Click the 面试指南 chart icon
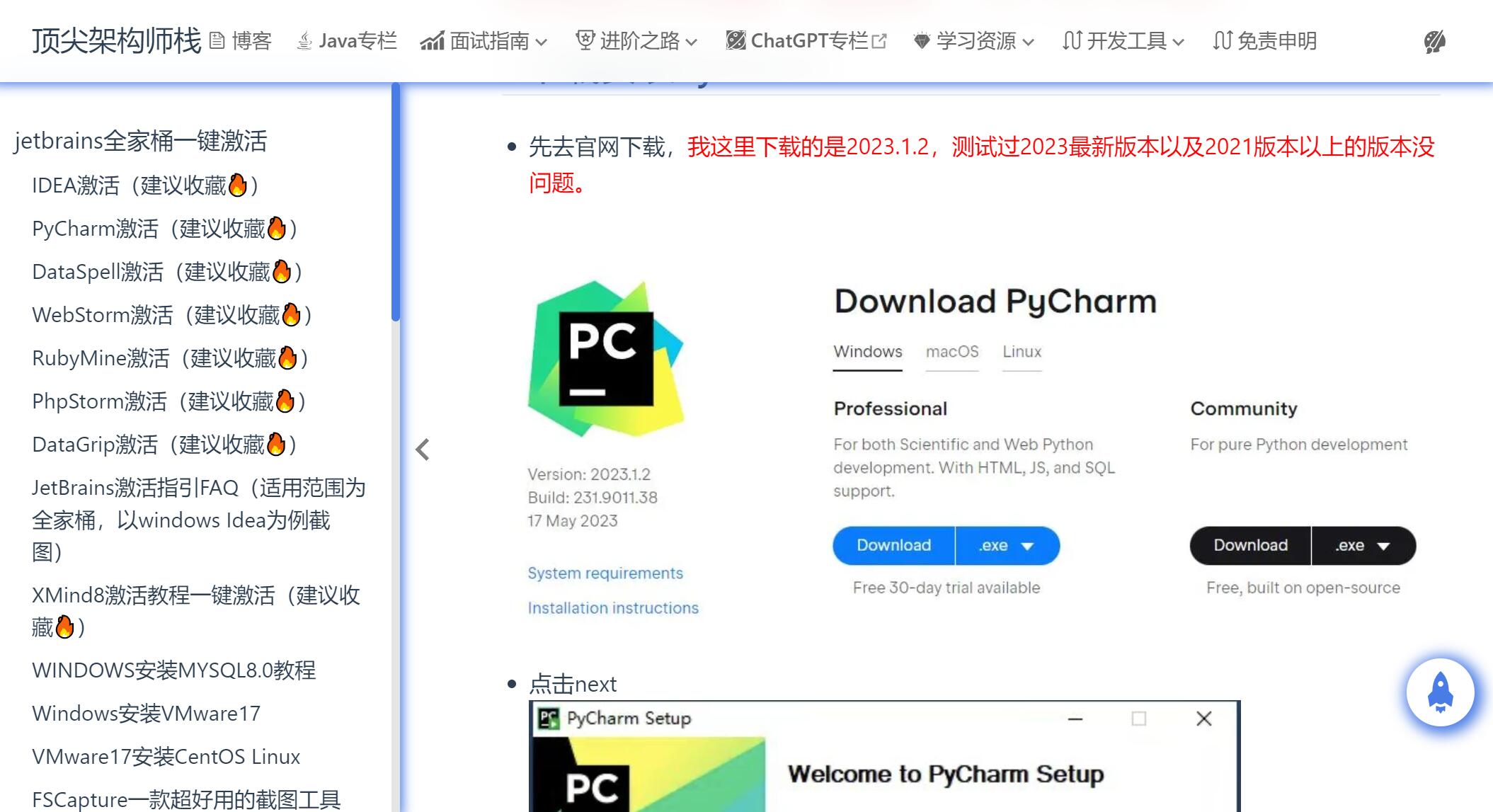This screenshot has height=812, width=1493. (432, 42)
